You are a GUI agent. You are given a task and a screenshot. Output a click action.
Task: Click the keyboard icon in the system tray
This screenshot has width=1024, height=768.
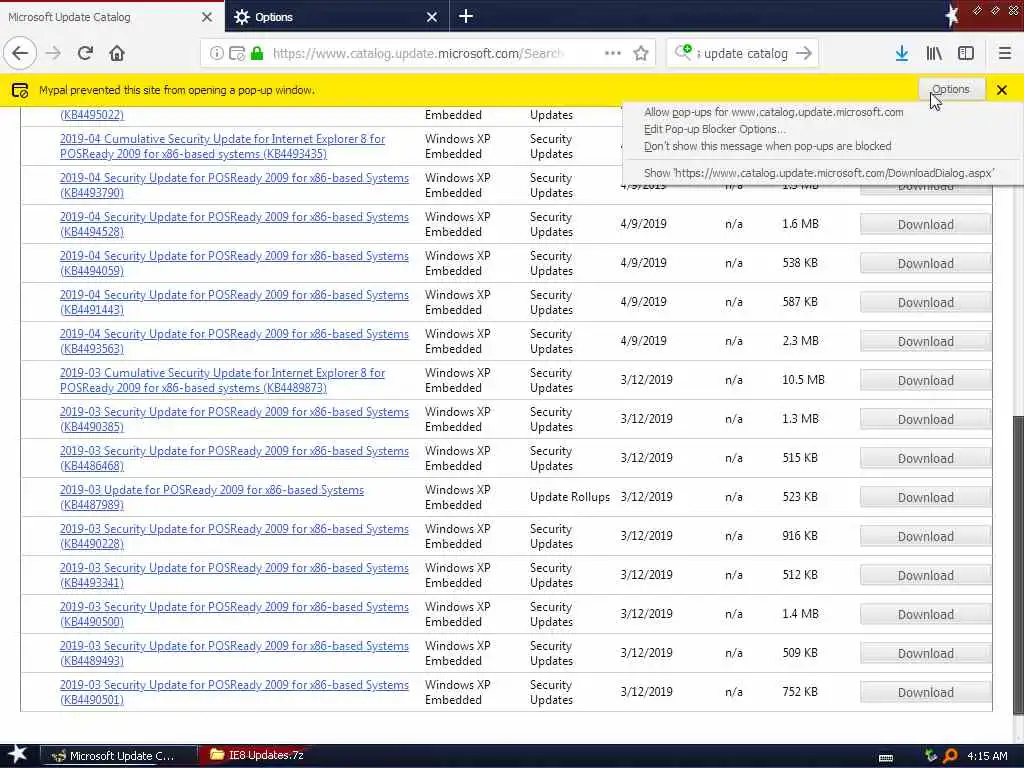click(886, 757)
